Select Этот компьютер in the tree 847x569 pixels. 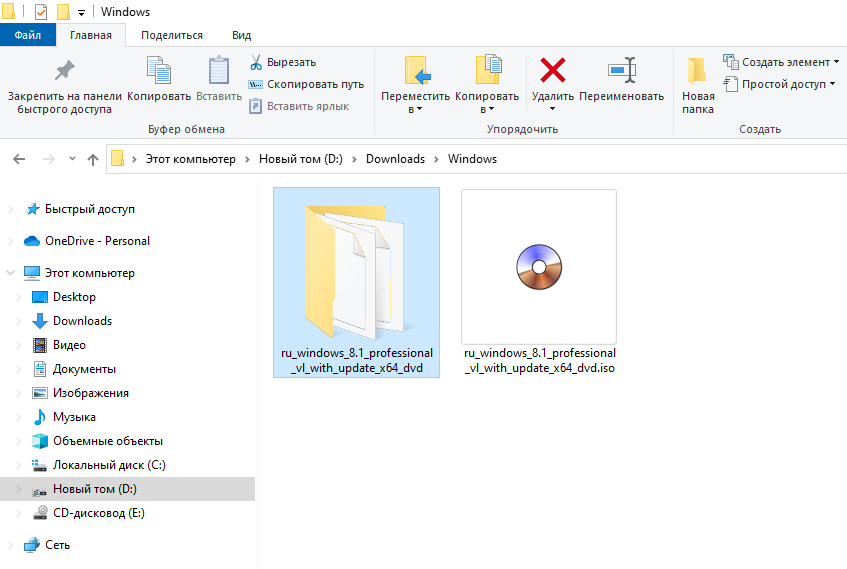(90, 273)
